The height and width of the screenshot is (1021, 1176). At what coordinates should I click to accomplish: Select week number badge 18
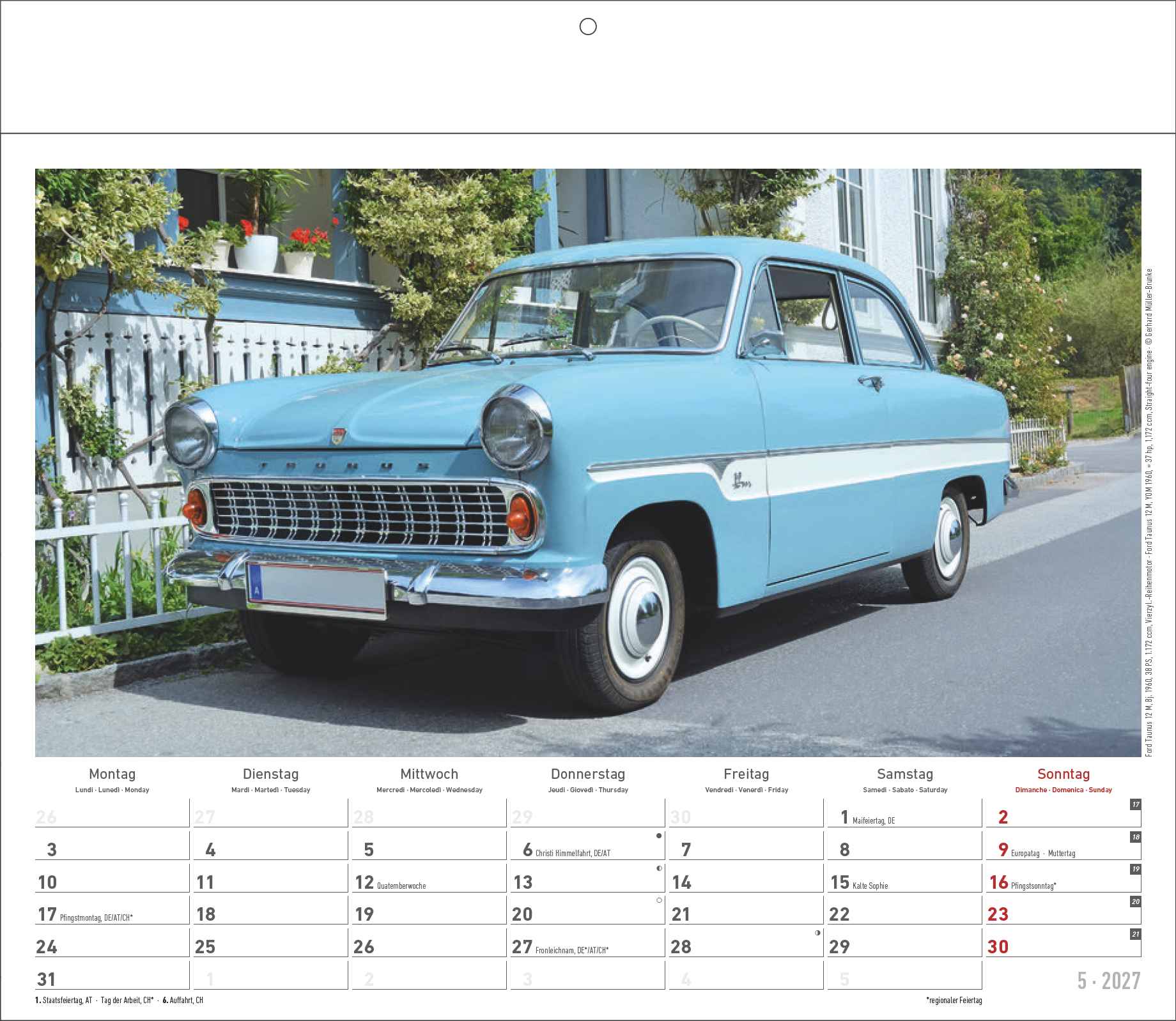pos(1136,837)
